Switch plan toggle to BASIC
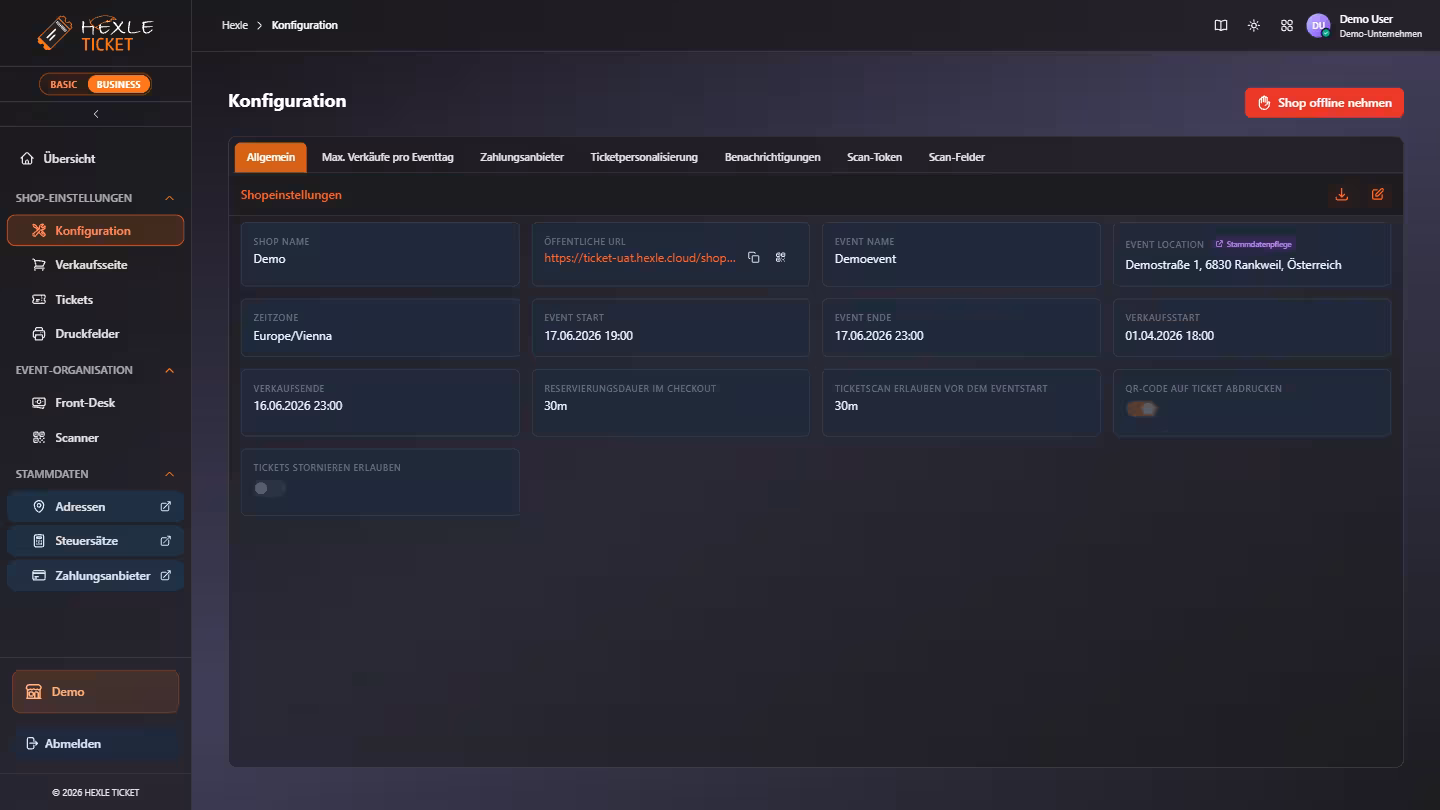1440x810 pixels. point(64,85)
